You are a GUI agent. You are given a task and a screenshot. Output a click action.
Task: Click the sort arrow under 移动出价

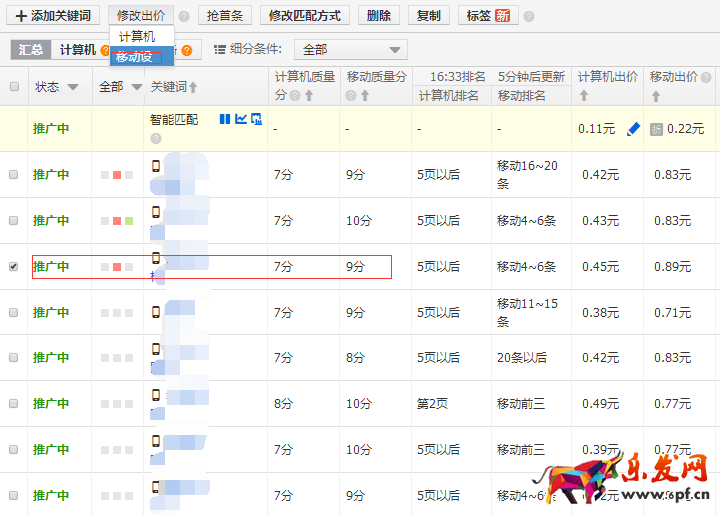655,96
